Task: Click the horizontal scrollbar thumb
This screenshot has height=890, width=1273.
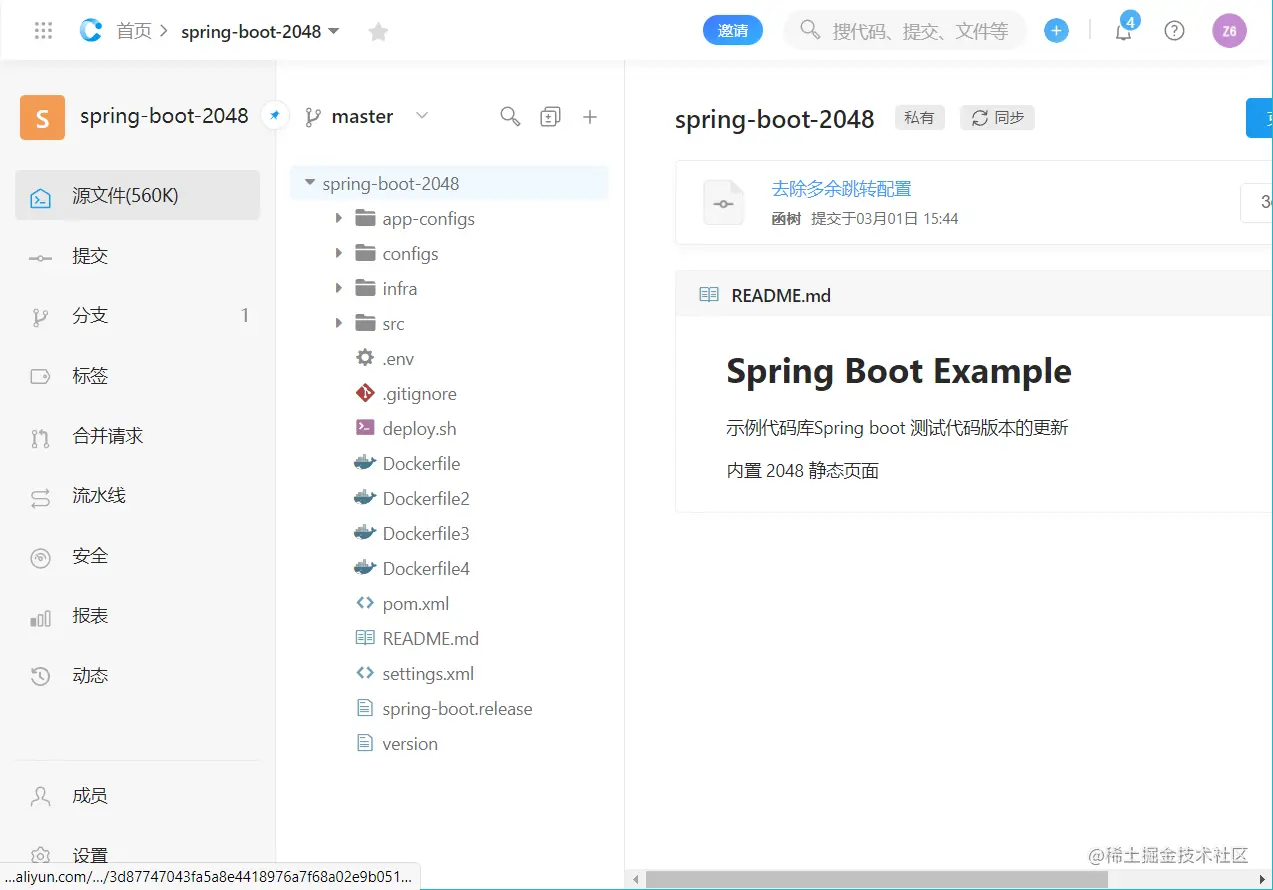Action: pyautogui.click(x=876, y=880)
